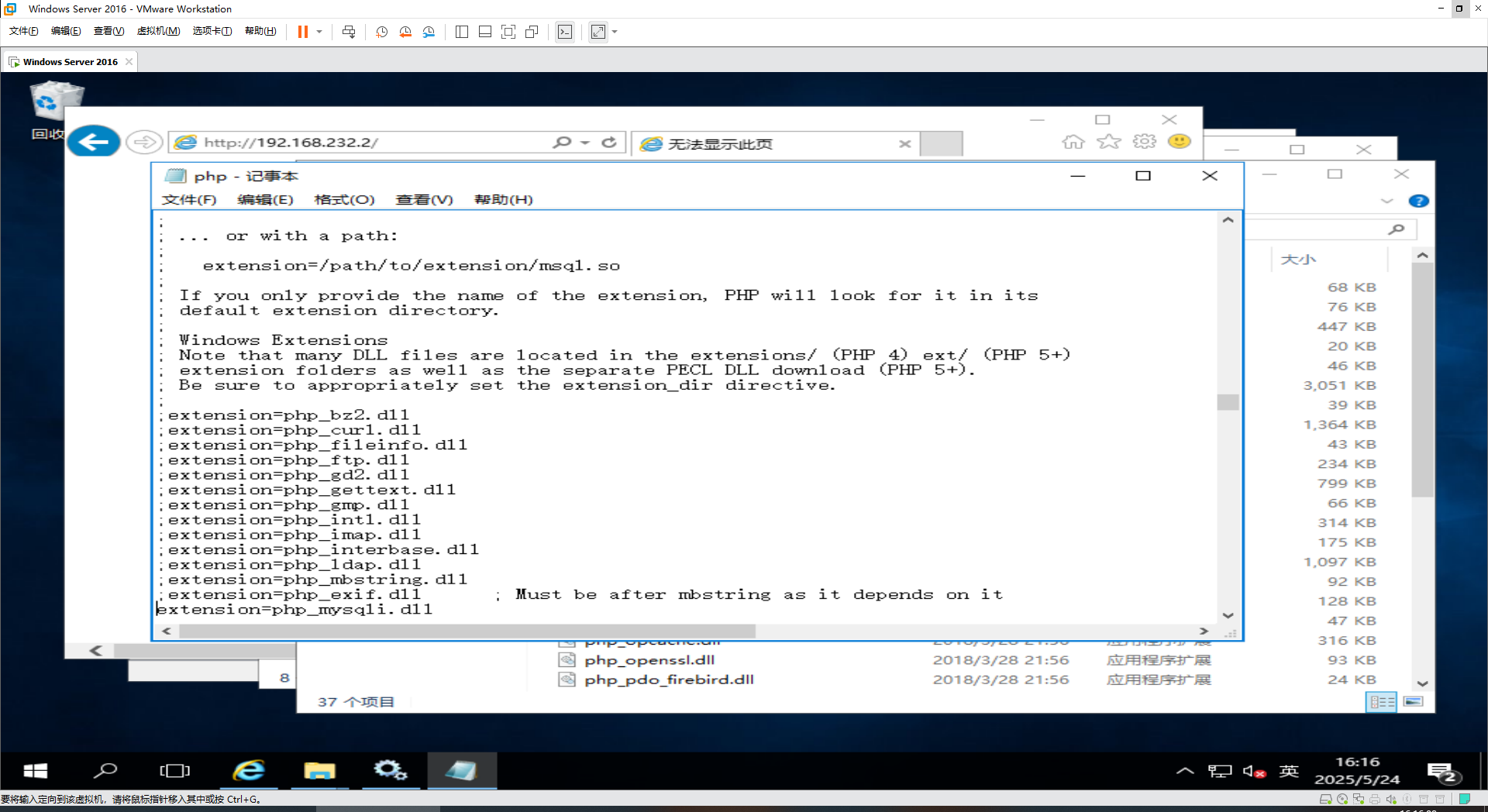
Task: Go to the IE home page
Action: tap(1073, 142)
